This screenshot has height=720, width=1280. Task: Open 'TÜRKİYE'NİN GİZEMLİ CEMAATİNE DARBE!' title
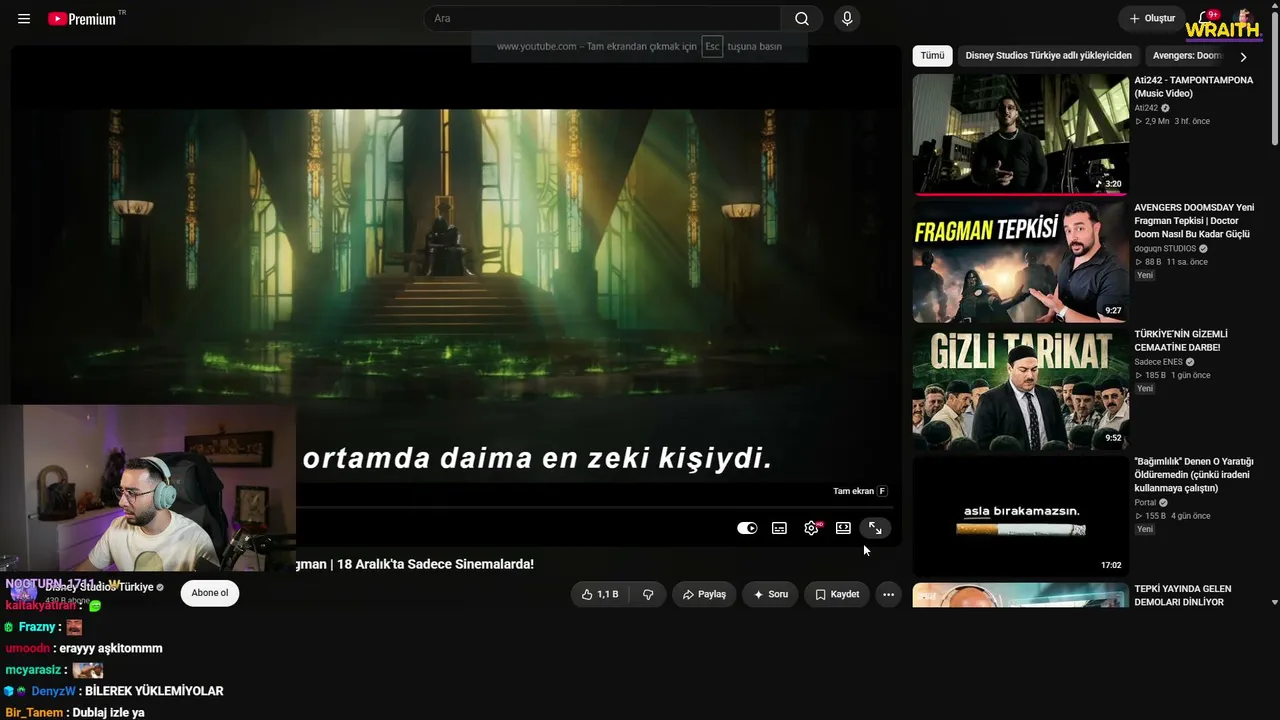[x=1181, y=341]
